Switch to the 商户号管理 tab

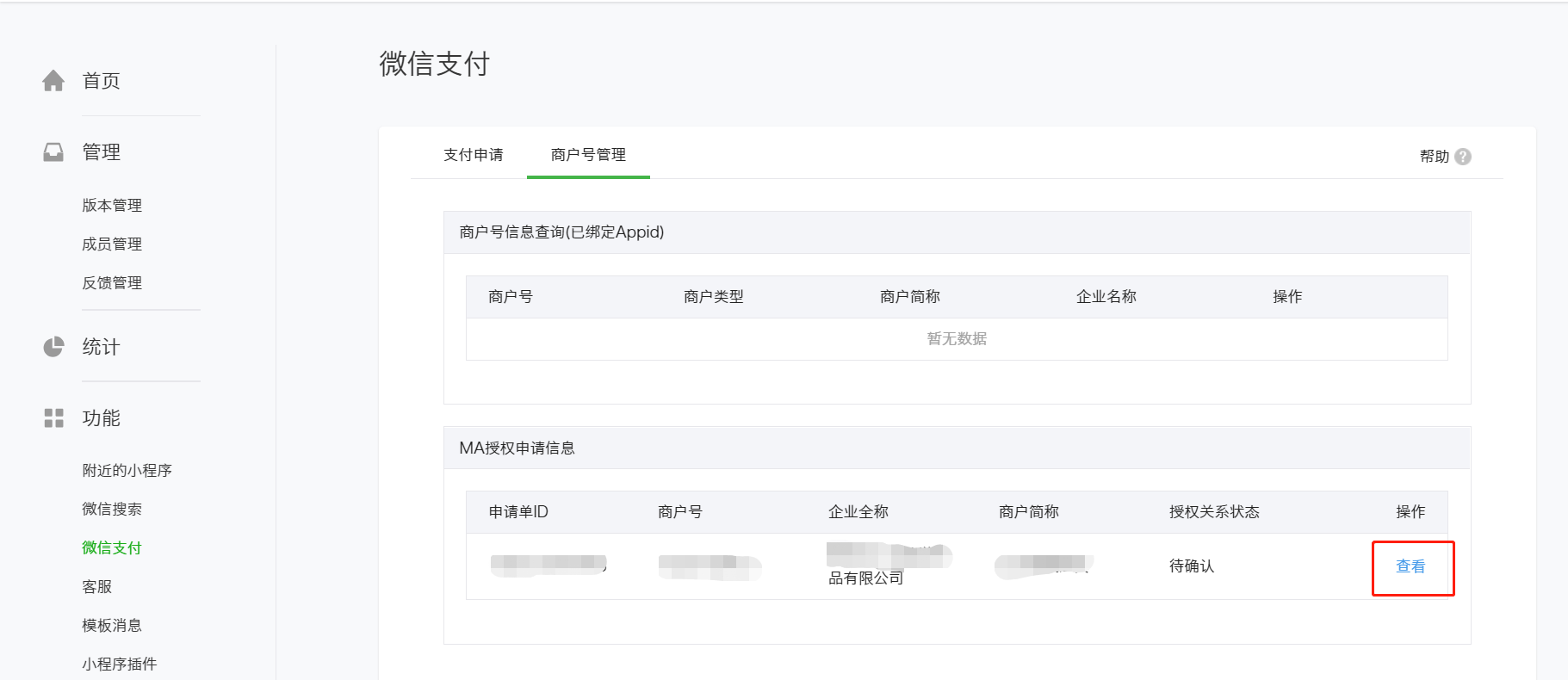coord(588,155)
